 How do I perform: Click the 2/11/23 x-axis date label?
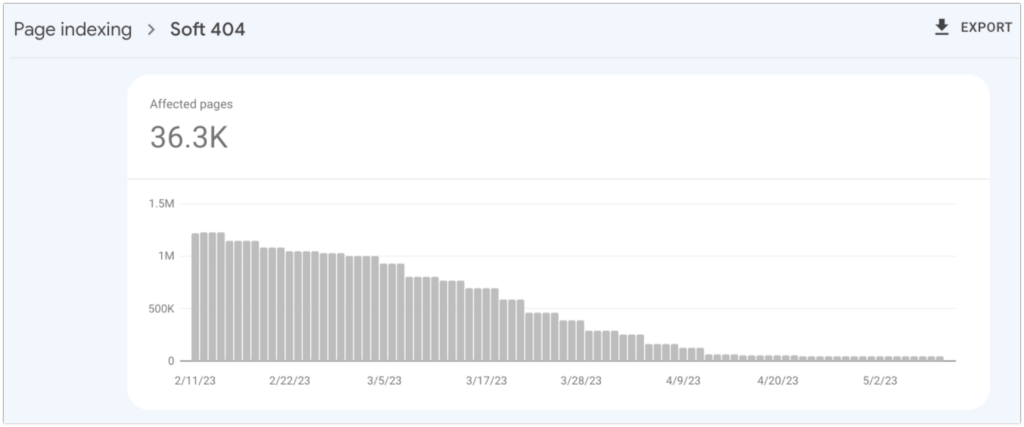coord(195,381)
